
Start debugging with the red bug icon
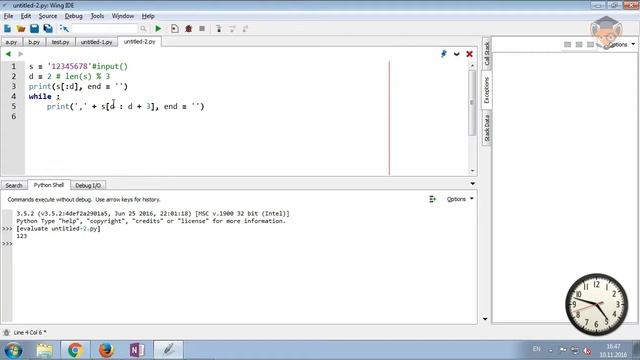click(x=189, y=29)
